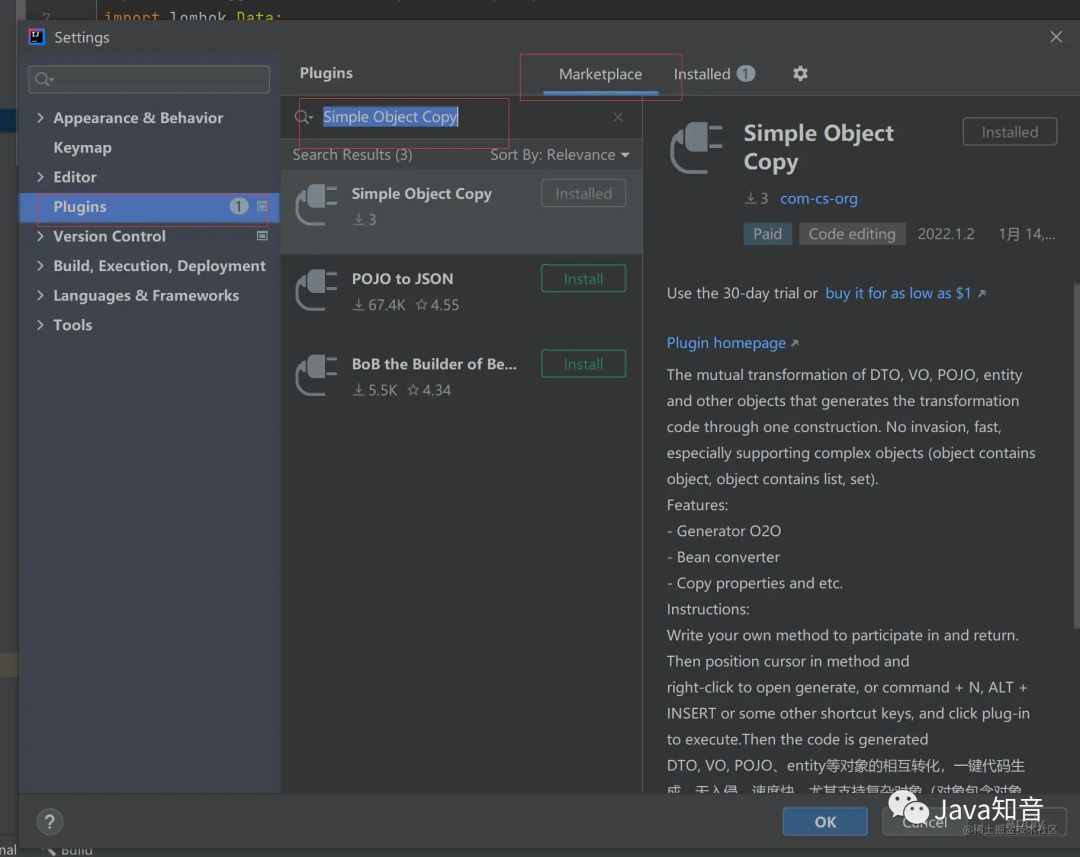Select Keymap in settings tree

tap(83, 147)
